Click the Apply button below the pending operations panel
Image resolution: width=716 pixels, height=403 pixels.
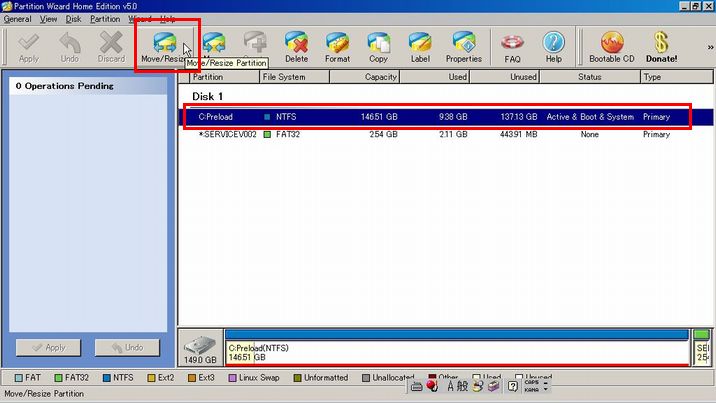pyautogui.click(x=48, y=348)
